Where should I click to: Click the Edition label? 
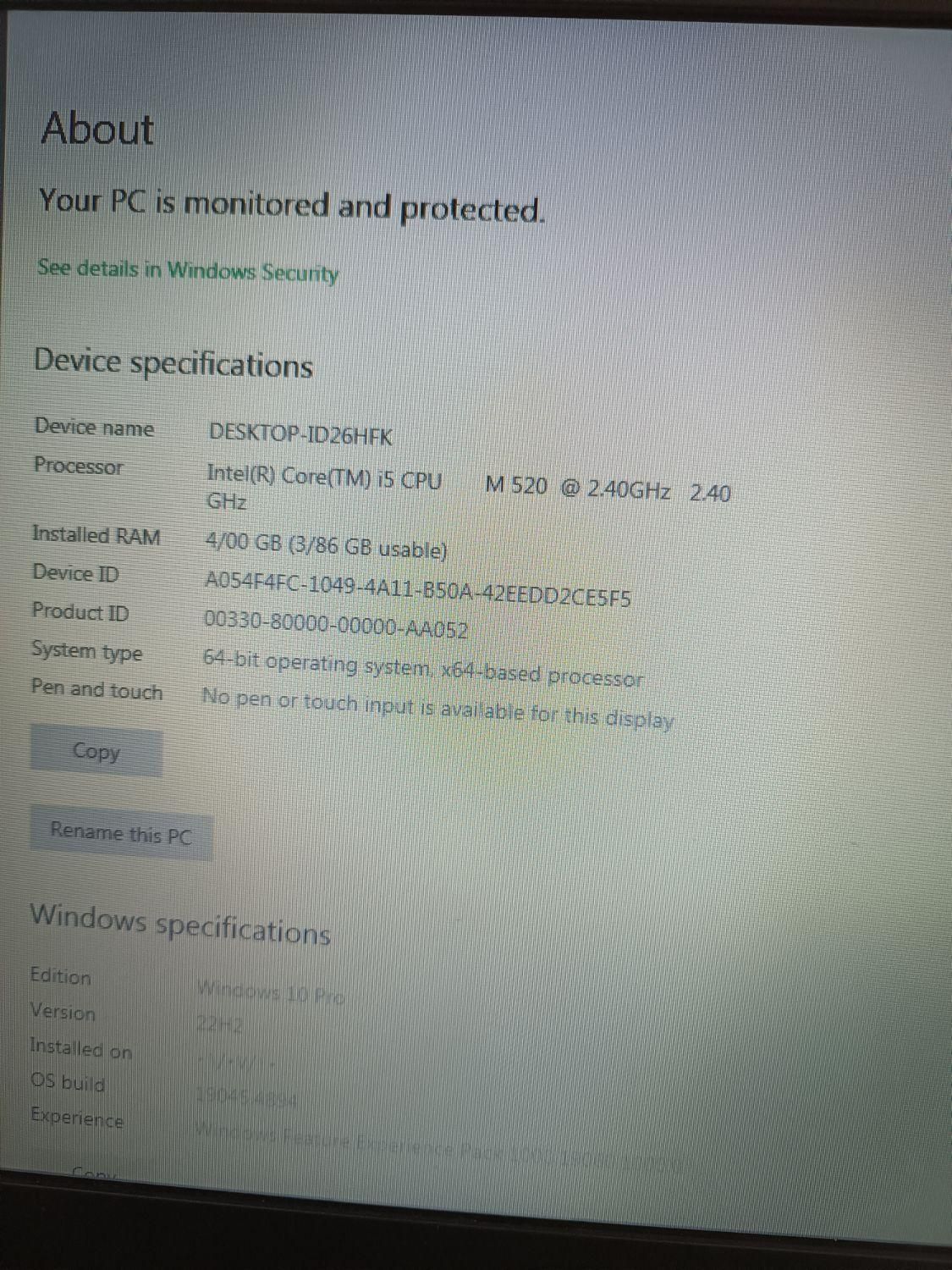coord(60,976)
